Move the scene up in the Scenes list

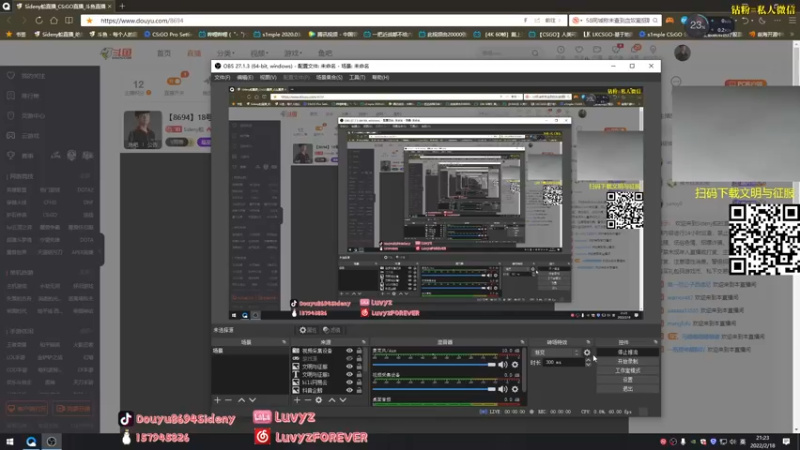(241, 400)
